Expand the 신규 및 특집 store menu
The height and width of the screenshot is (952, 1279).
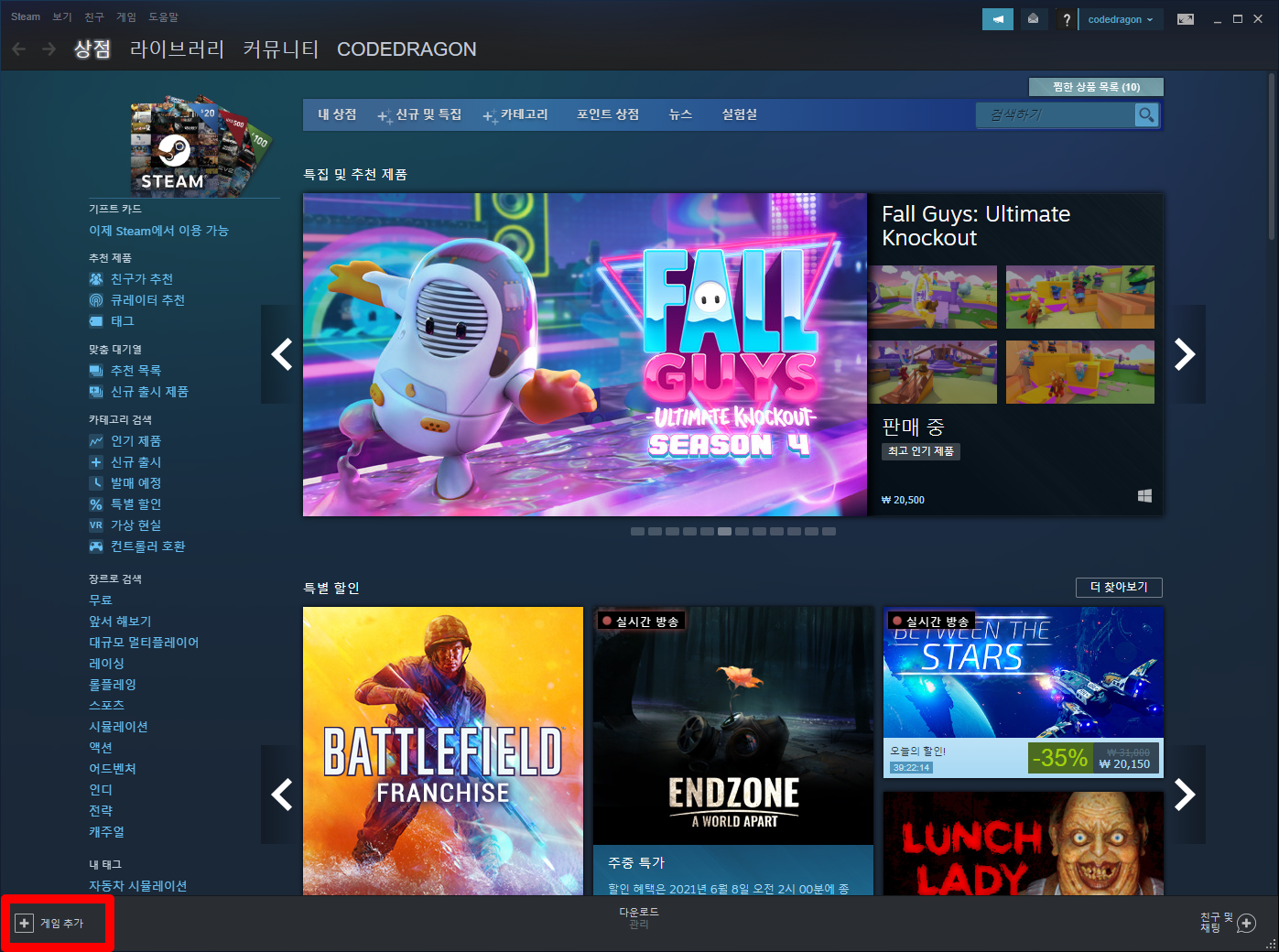click(420, 114)
